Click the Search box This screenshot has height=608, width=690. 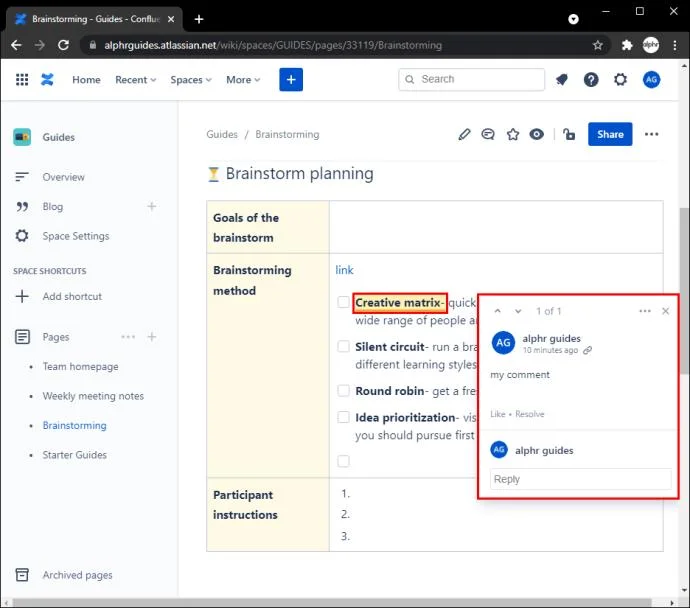(471, 79)
